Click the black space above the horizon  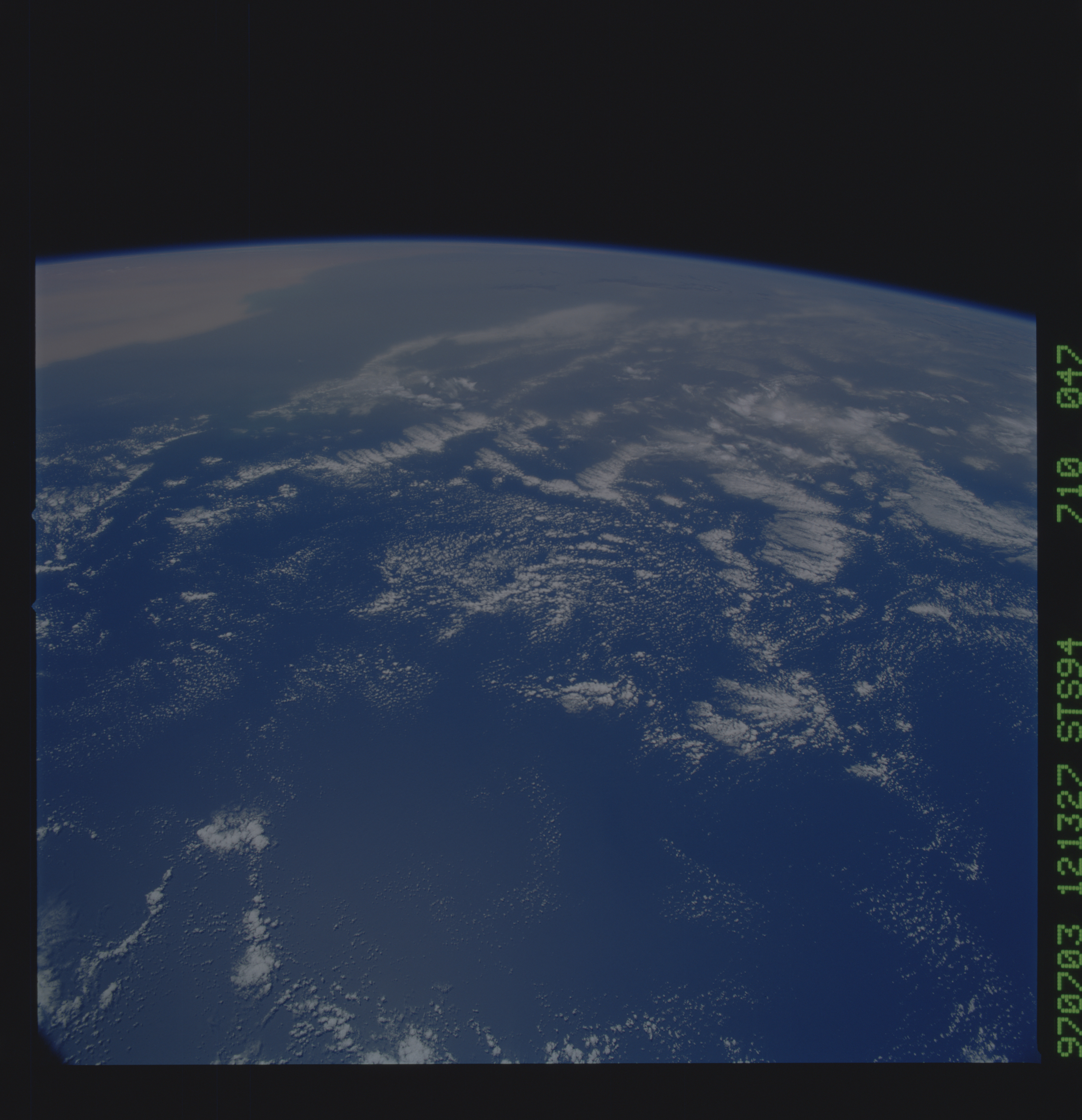tap(514, 114)
